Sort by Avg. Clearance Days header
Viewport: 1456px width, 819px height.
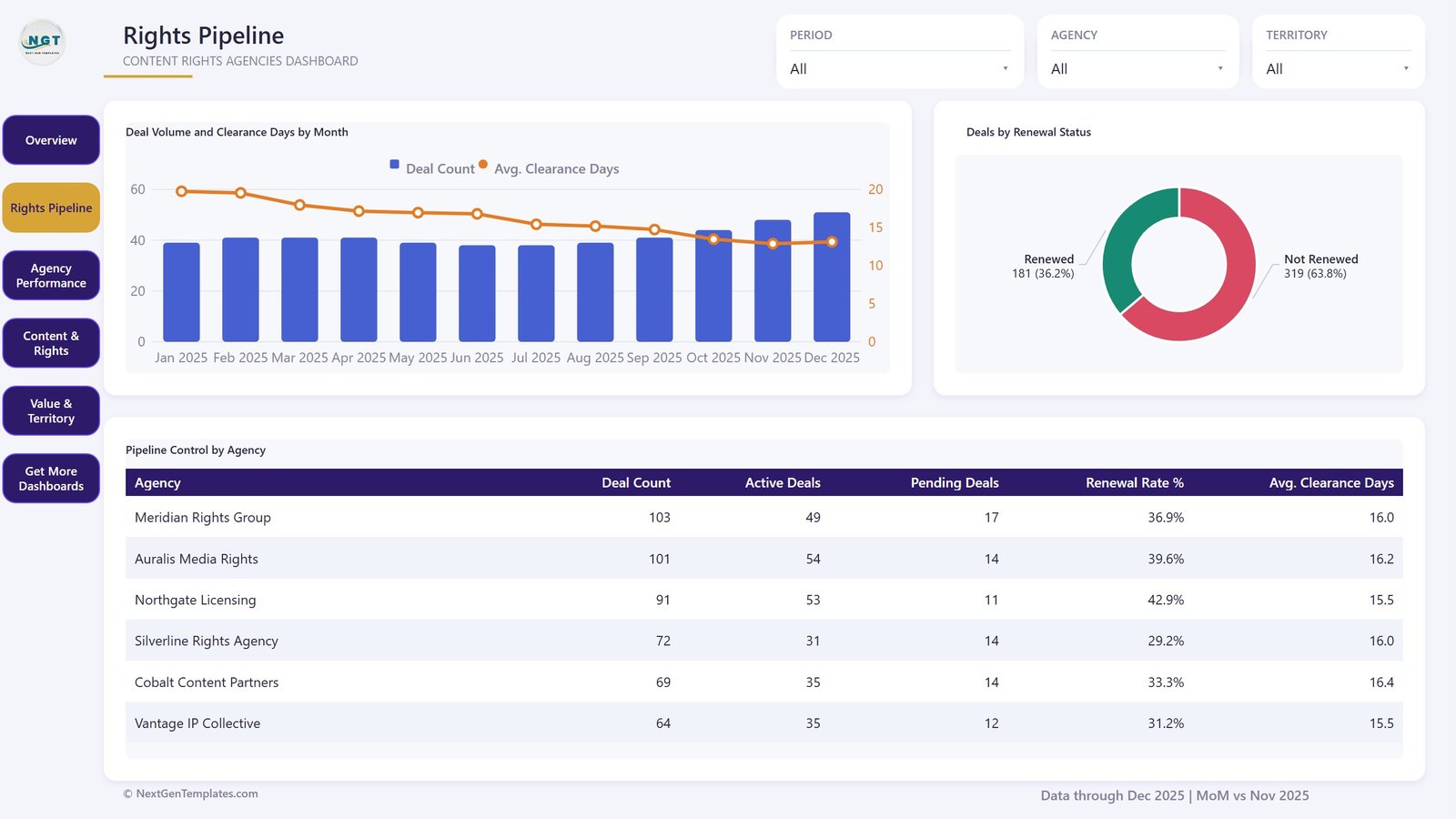(x=1331, y=482)
